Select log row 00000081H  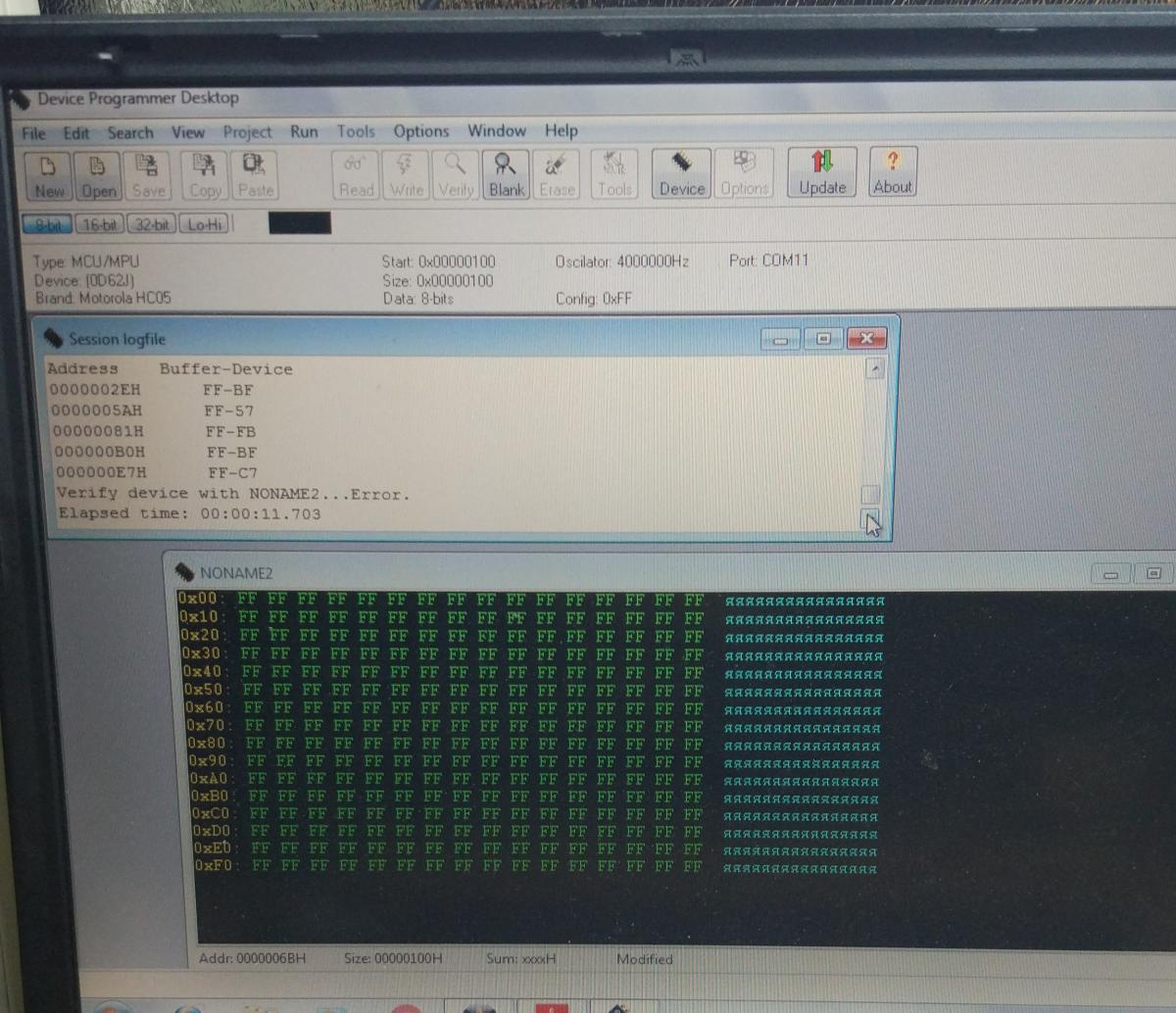154,431
